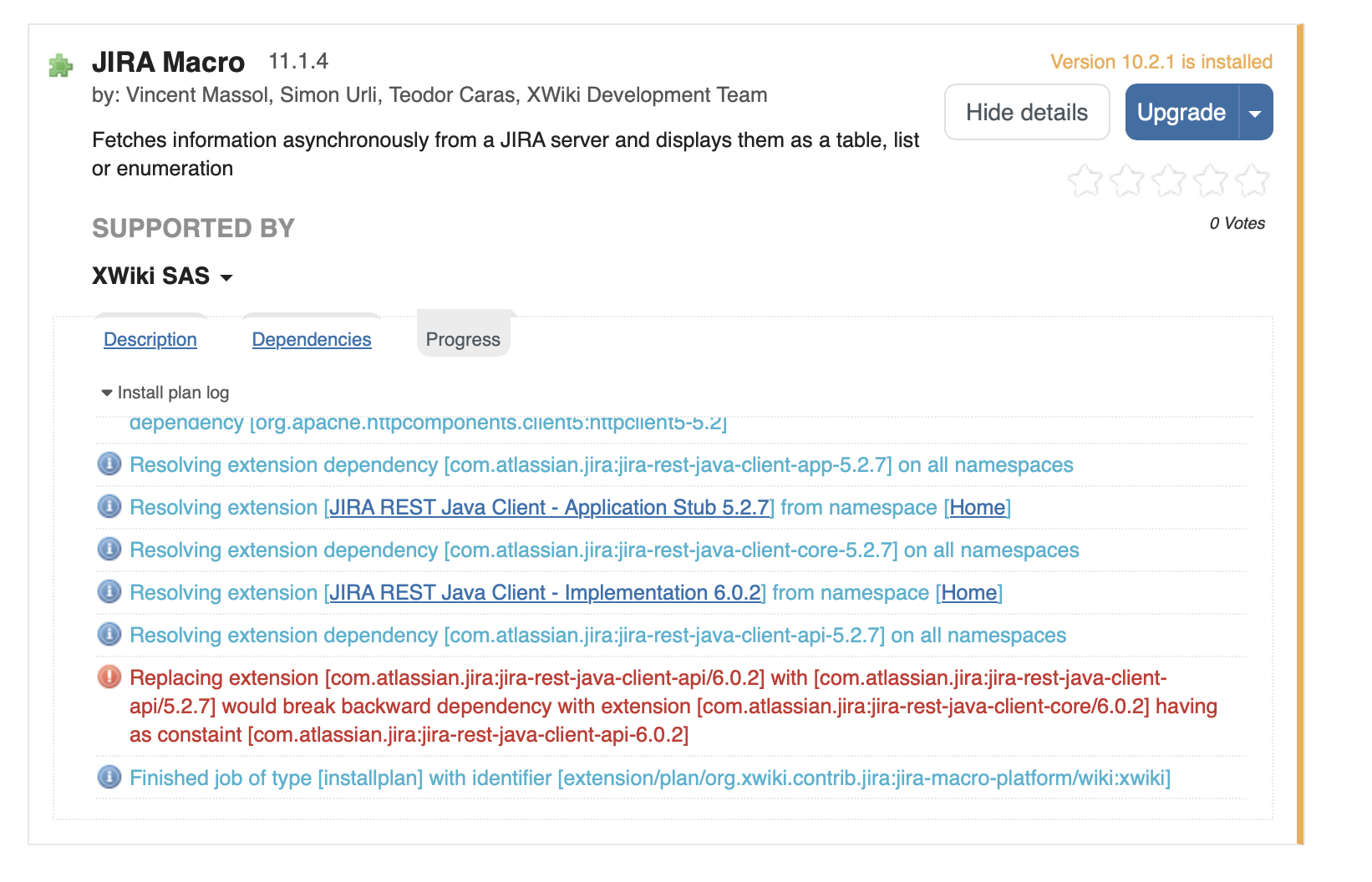The image size is (1372, 882).
Task: Click info icon beside client-api-5.2.7 dependency entry
Action: [x=109, y=635]
